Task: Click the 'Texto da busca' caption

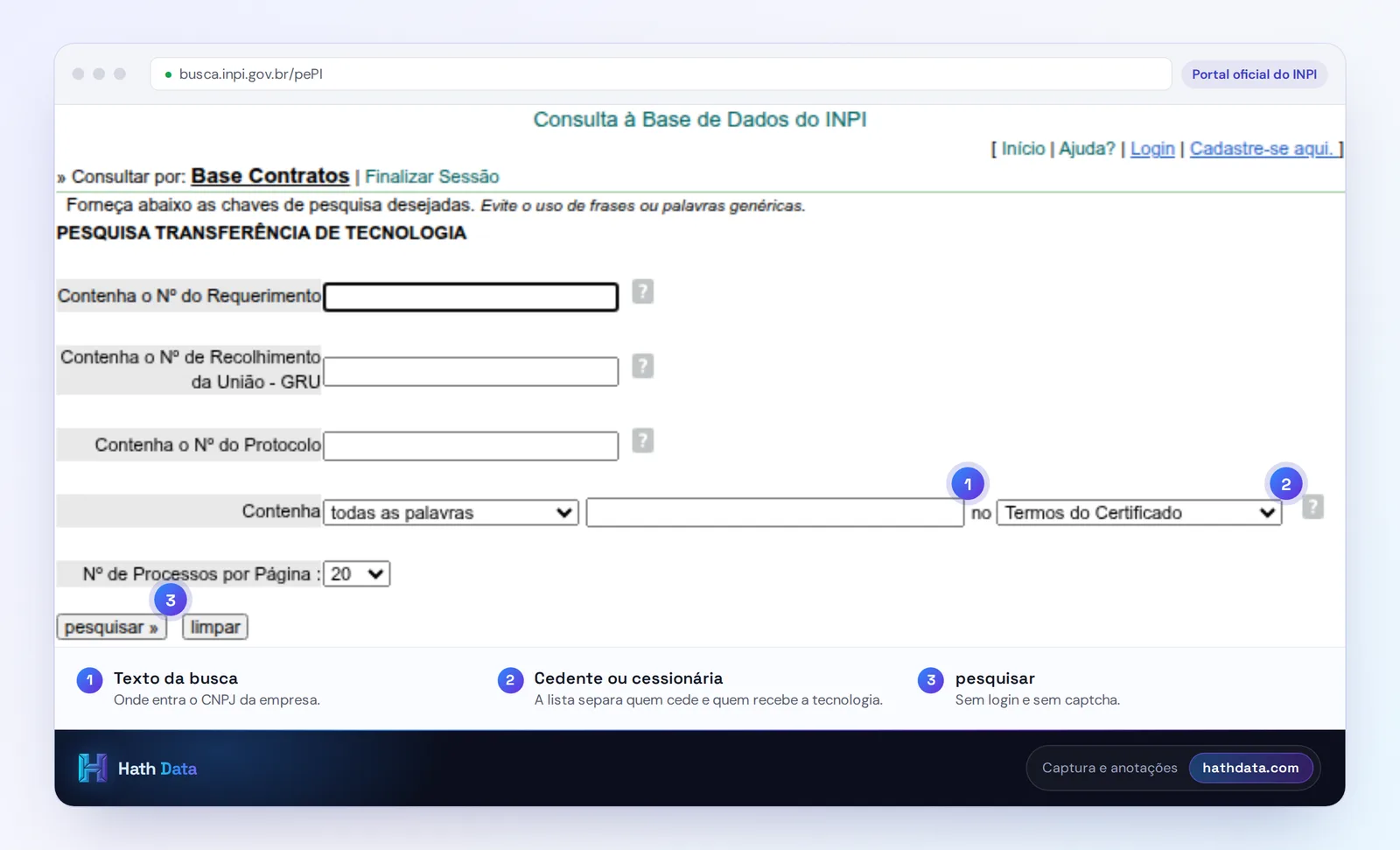Action: pyautogui.click(x=176, y=678)
